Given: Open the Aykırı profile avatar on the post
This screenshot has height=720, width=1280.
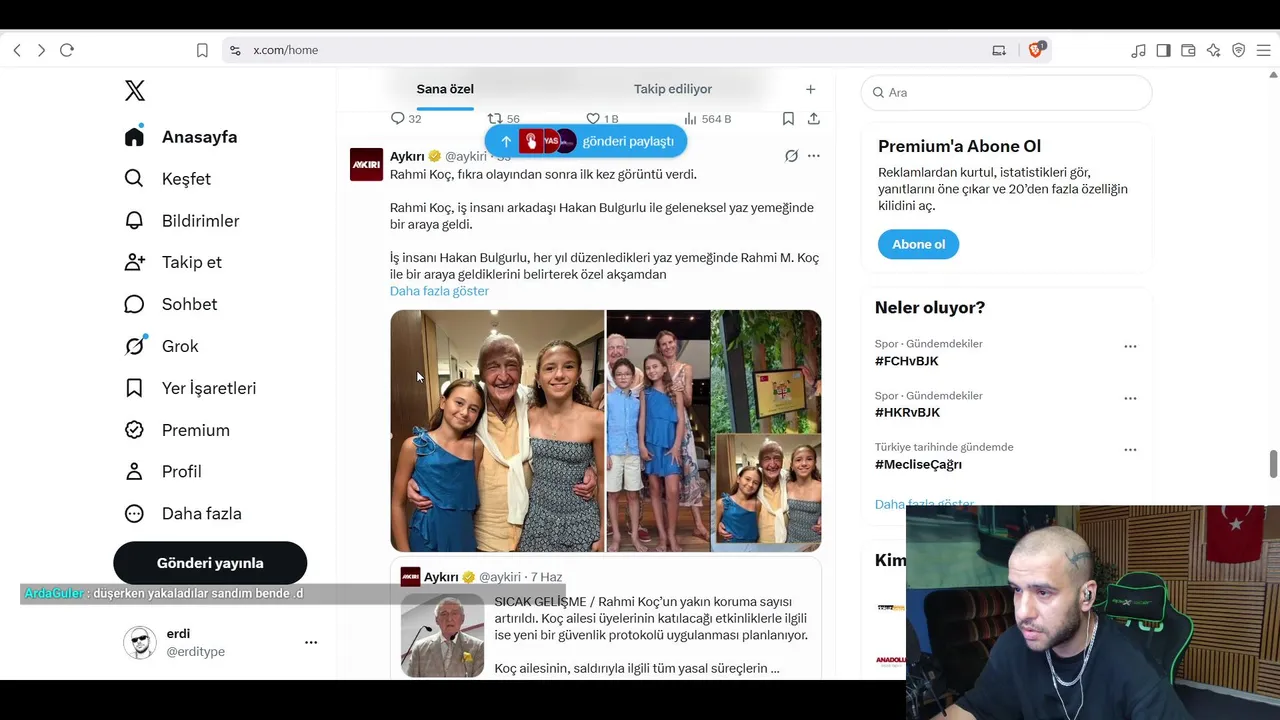Looking at the screenshot, I should pyautogui.click(x=366, y=164).
